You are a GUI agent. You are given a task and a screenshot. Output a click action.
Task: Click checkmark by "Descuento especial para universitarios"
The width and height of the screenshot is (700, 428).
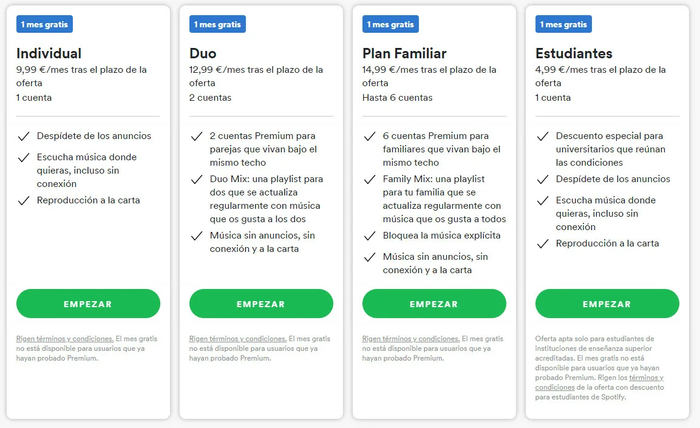542,136
